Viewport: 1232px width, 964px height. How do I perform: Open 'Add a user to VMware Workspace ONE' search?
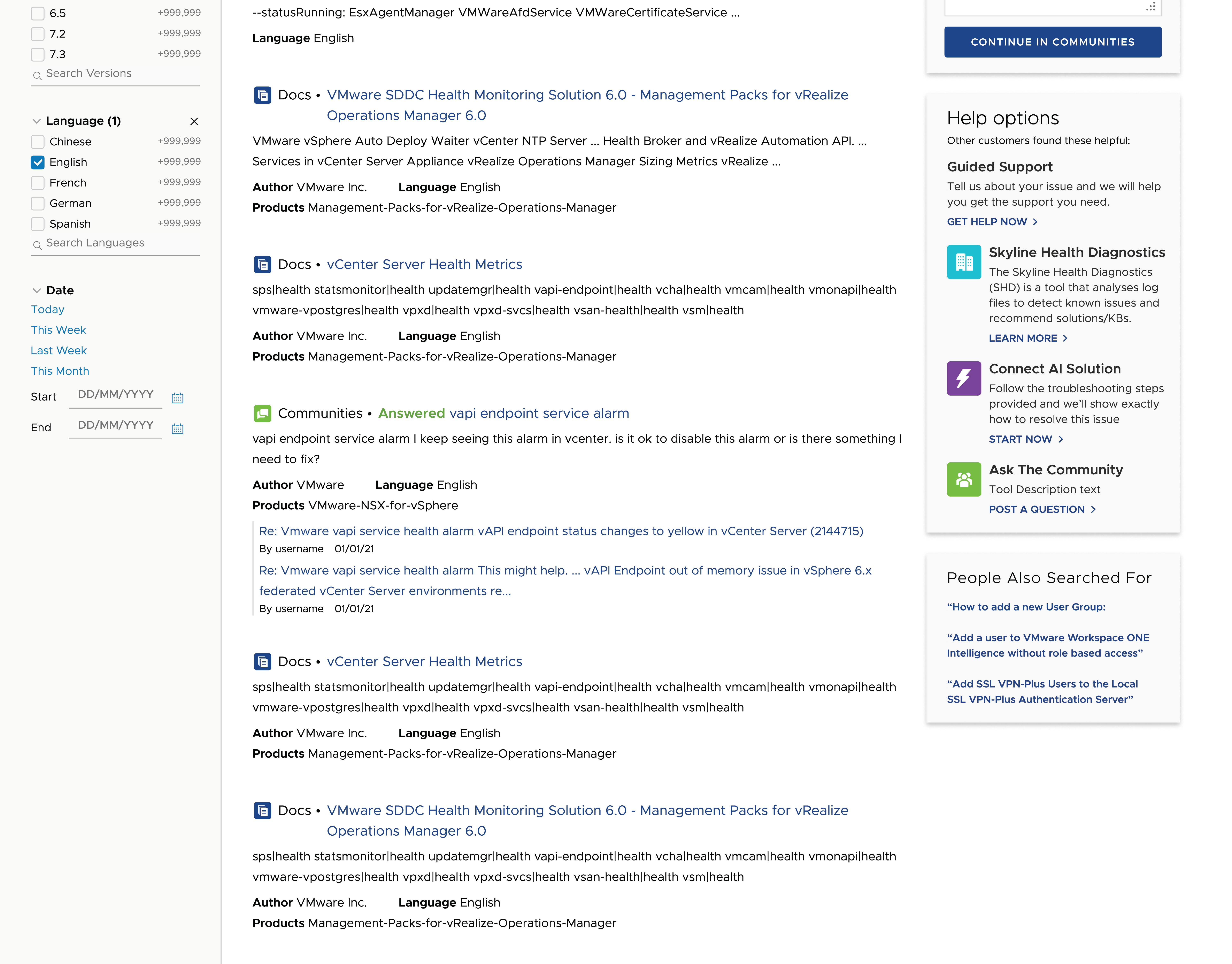[x=1048, y=645]
